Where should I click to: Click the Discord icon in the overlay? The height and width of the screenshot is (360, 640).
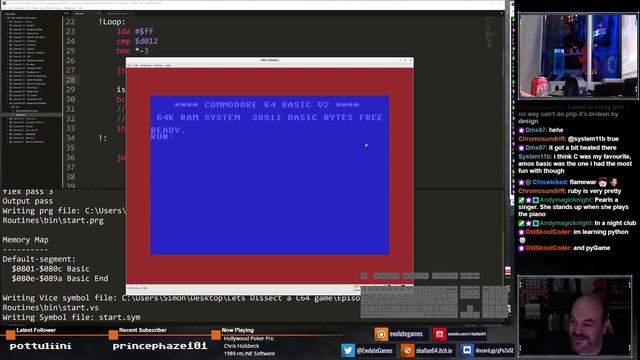(x=467, y=350)
